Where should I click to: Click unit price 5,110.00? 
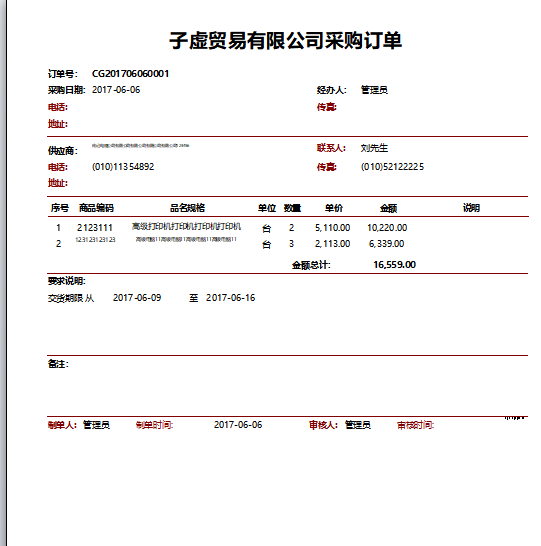pos(332,228)
